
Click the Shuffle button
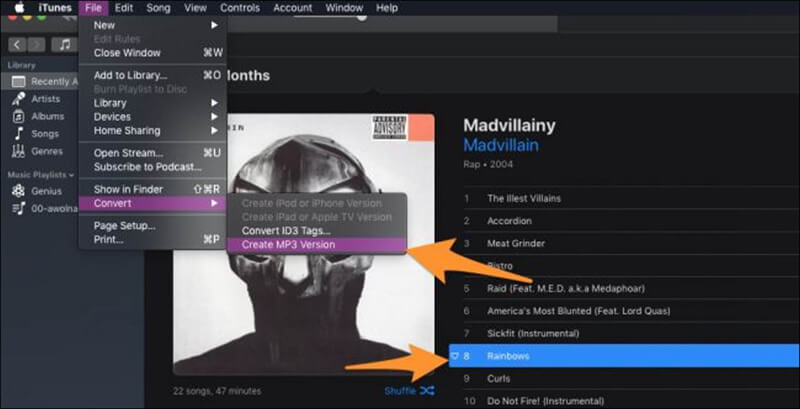[409, 391]
